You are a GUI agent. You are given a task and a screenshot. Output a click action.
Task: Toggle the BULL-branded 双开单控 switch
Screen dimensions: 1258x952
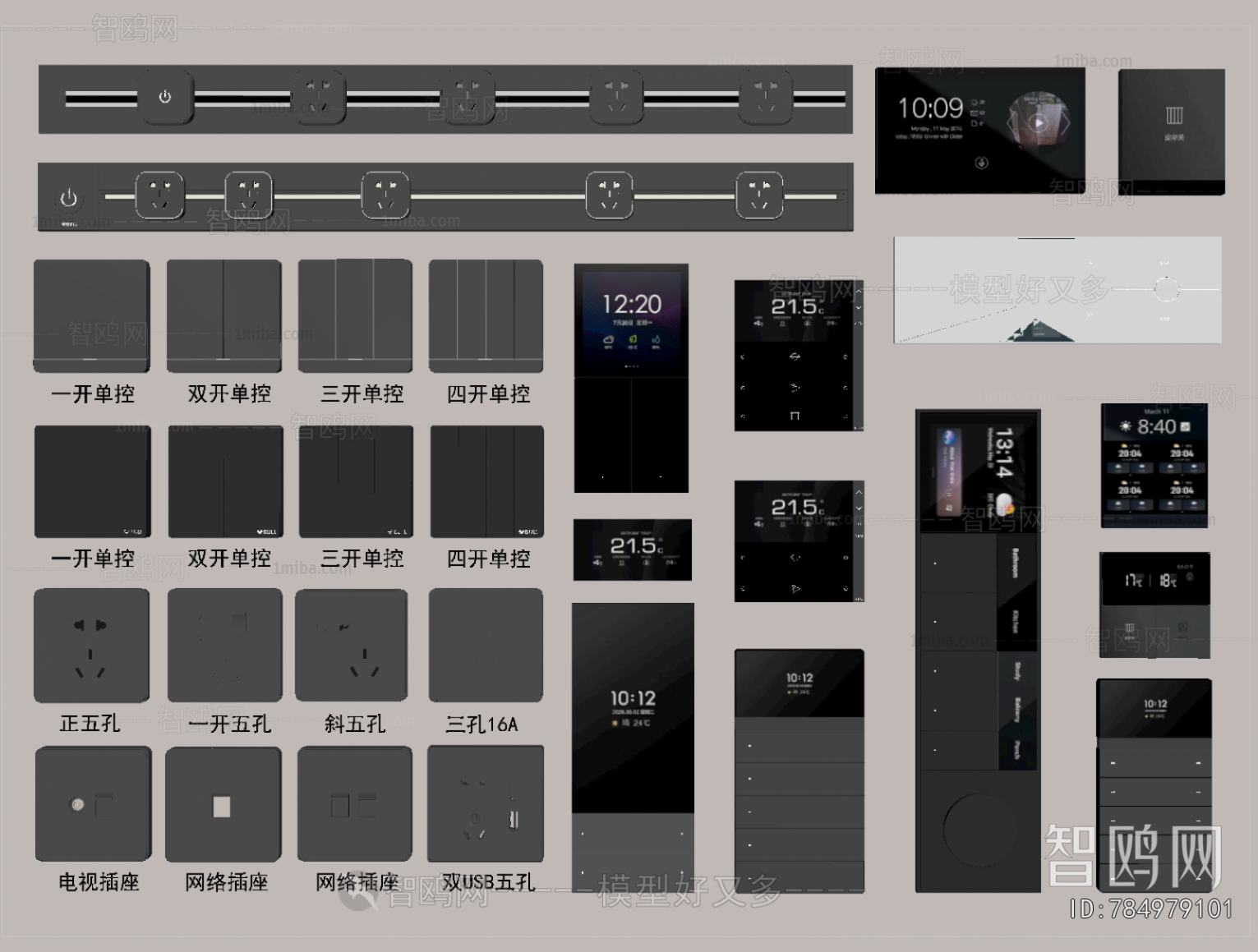tap(225, 481)
